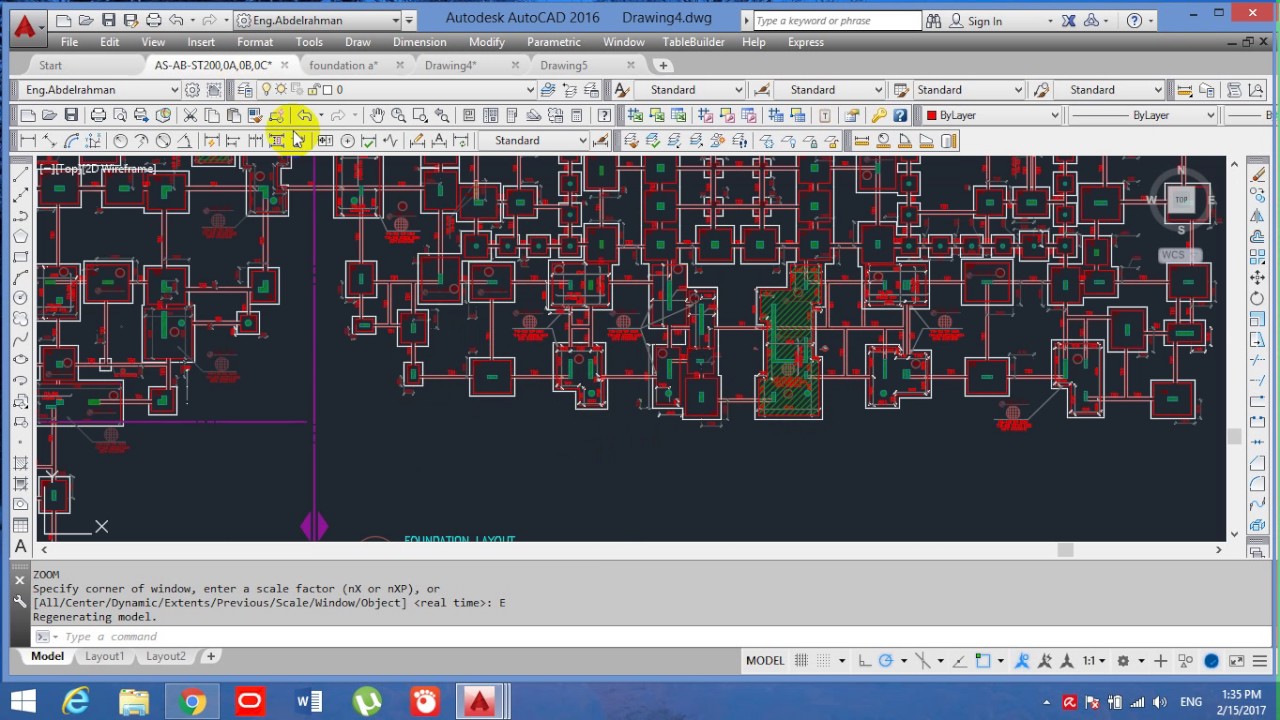The height and width of the screenshot is (720, 1280).
Task: Toggle Ortho mode in the status bar
Action: tap(865, 661)
